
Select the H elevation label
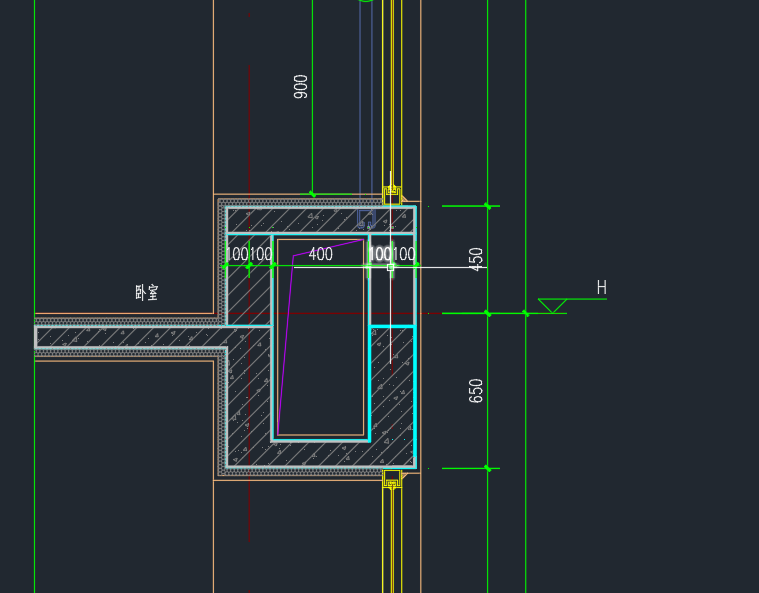pyautogui.click(x=601, y=289)
